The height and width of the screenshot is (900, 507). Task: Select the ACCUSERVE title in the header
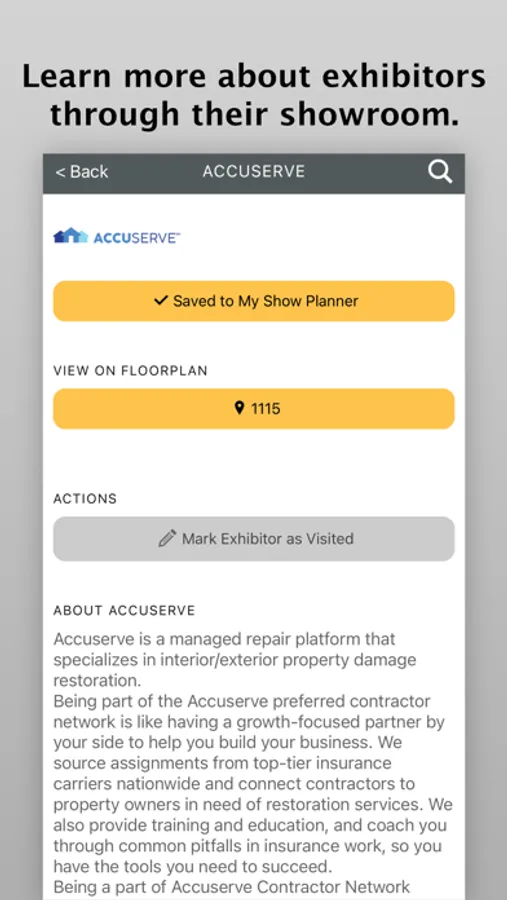(254, 172)
